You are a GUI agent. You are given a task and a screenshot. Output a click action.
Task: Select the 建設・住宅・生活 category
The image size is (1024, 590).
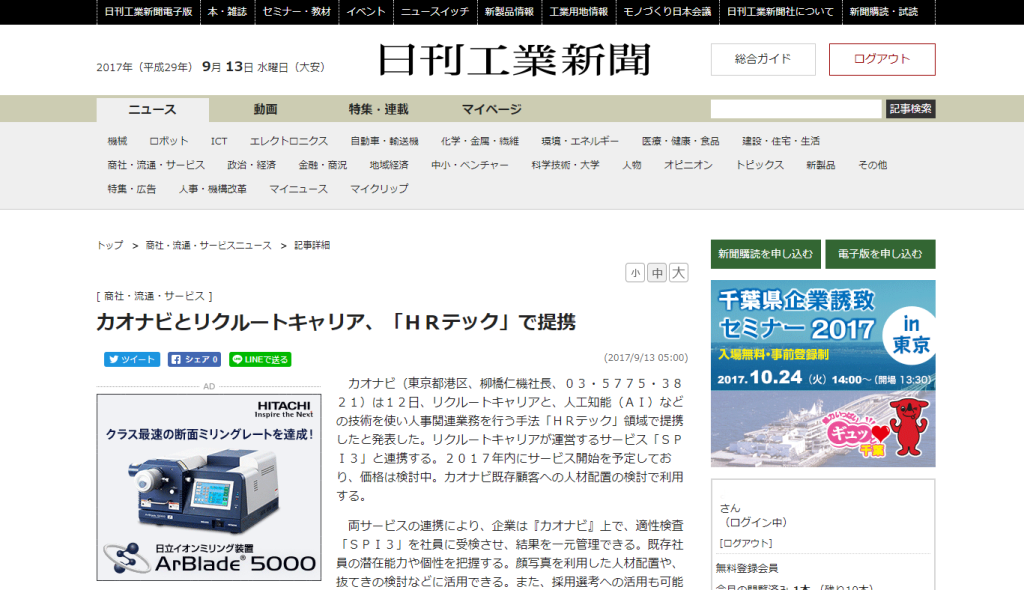tap(781, 141)
